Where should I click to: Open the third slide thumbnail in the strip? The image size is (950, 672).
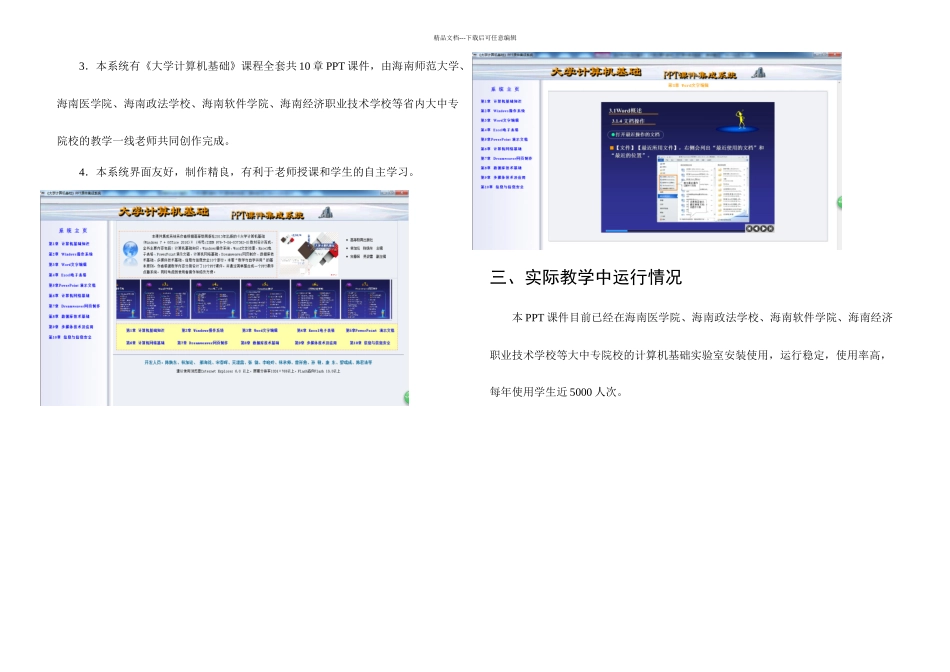click(x=216, y=299)
